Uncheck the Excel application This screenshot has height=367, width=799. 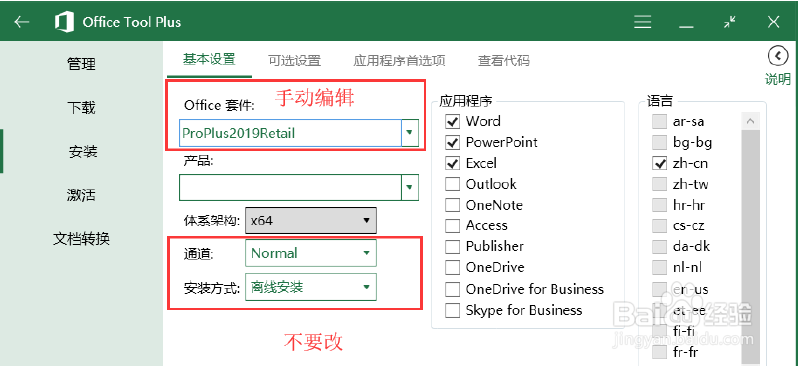452,163
